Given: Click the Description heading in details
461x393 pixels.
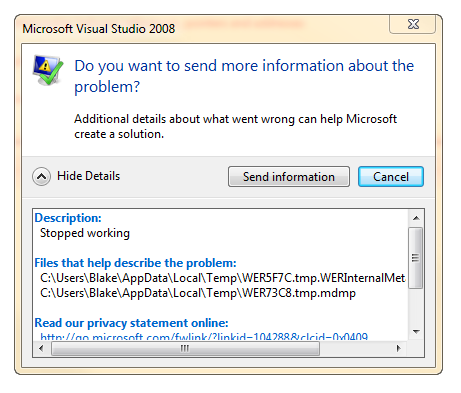Looking at the screenshot, I should tap(68, 218).
